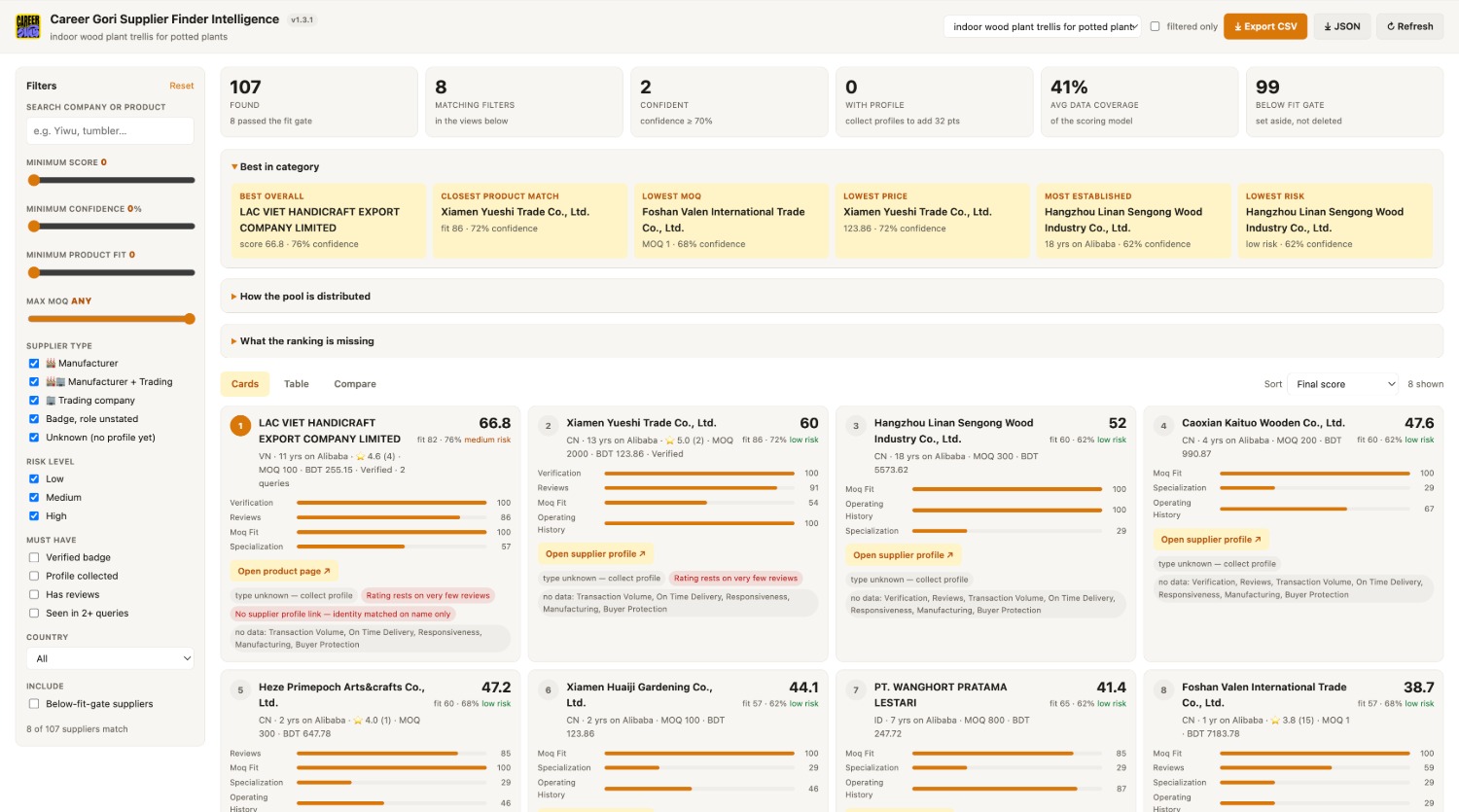Viewport: 1459px width, 812px height.
Task: Click the '41% Avg Data Coverage' card
Action: 1140,102
